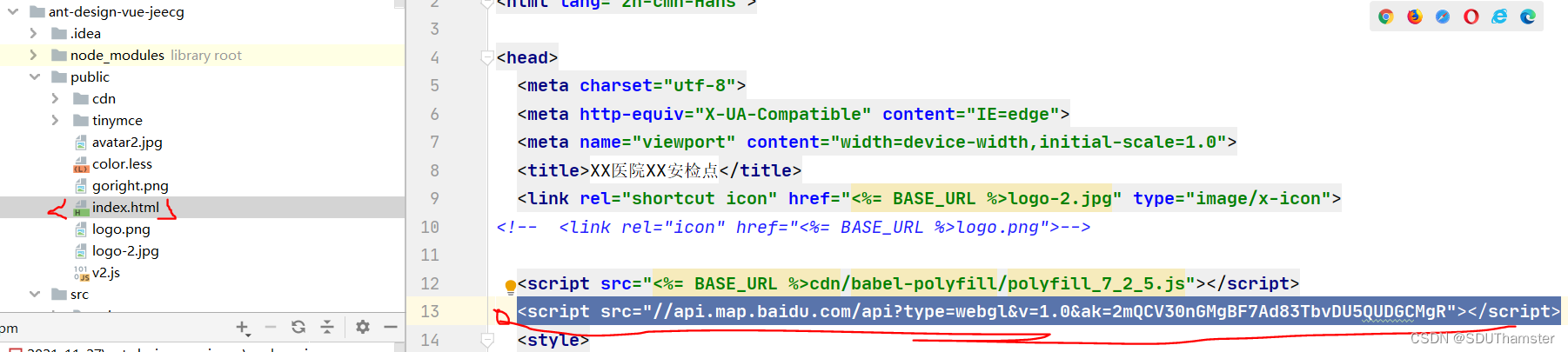Open page preview in Chrome browser
Screen dimensions: 1568x352
[x=1386, y=17]
